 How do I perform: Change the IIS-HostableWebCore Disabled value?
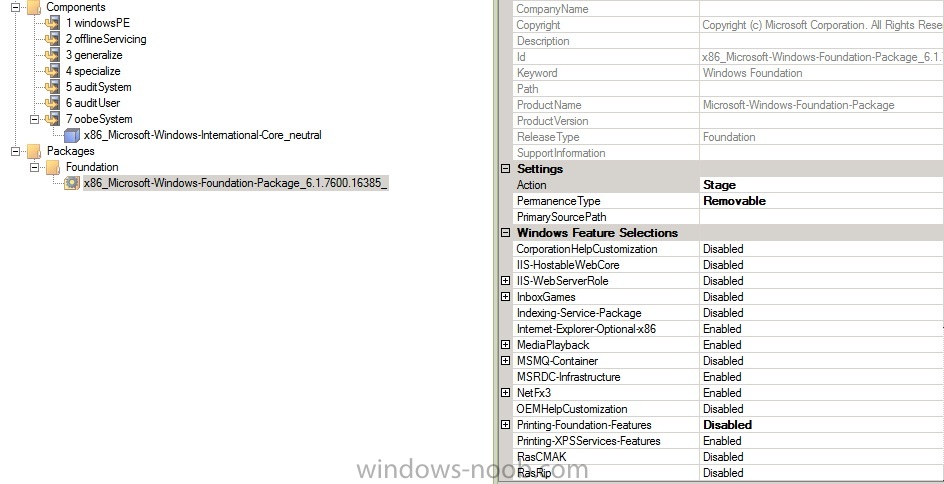821,265
